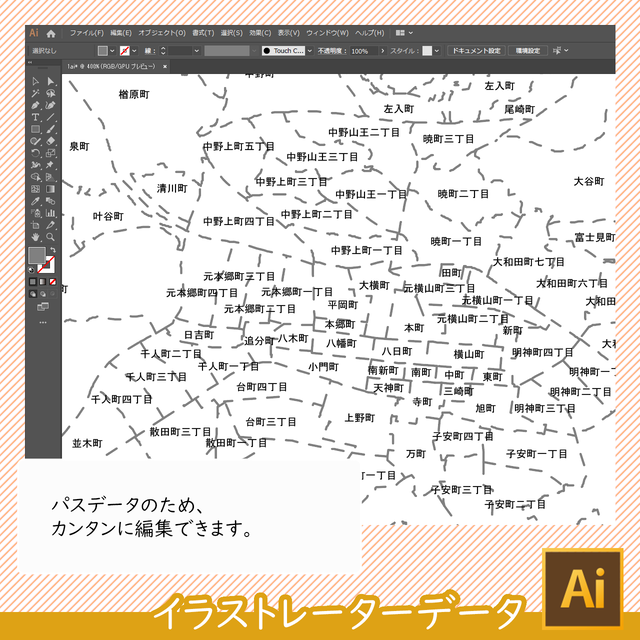The image size is (640, 640).
Task: Click the ドキュメント設定 button
Action: [476, 51]
